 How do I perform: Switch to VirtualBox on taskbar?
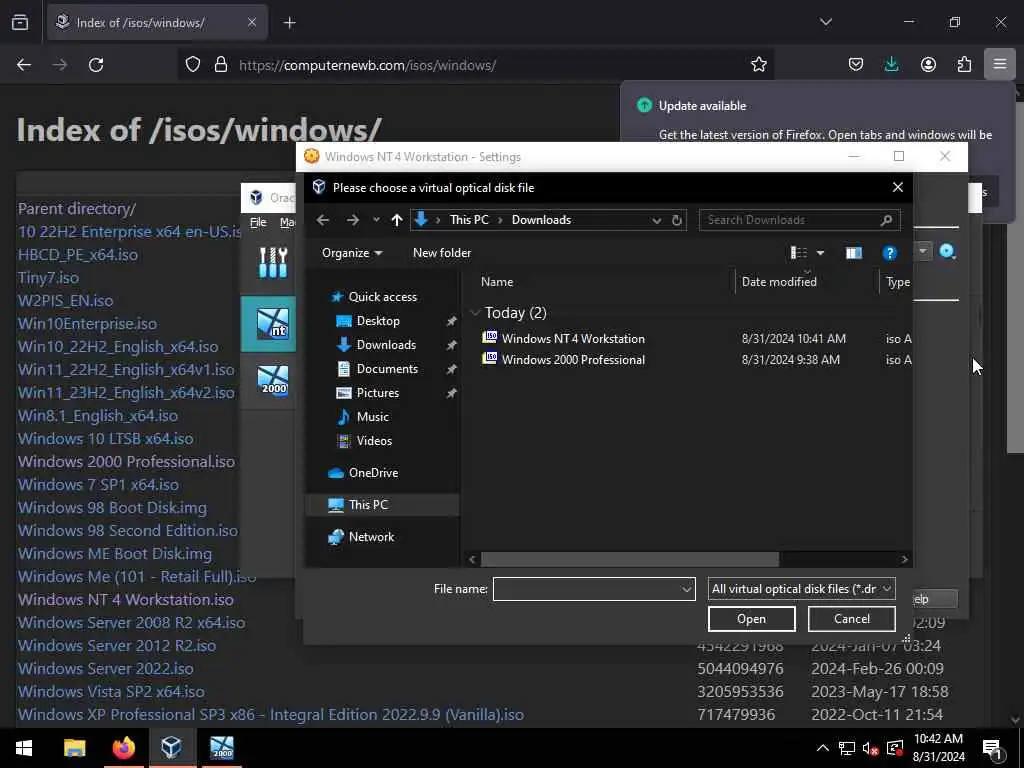point(172,748)
